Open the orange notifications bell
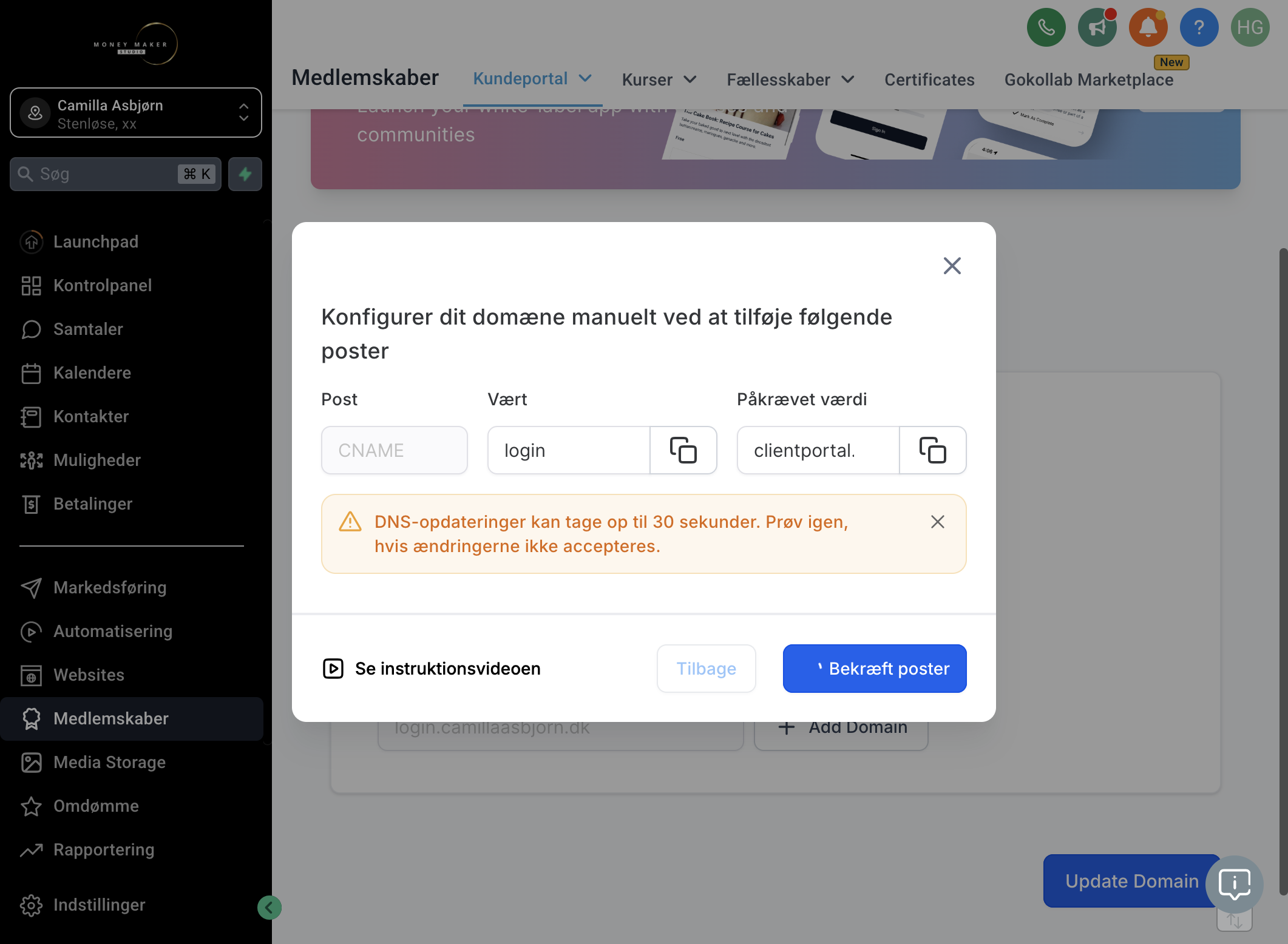The image size is (1288, 944). coord(1148,27)
